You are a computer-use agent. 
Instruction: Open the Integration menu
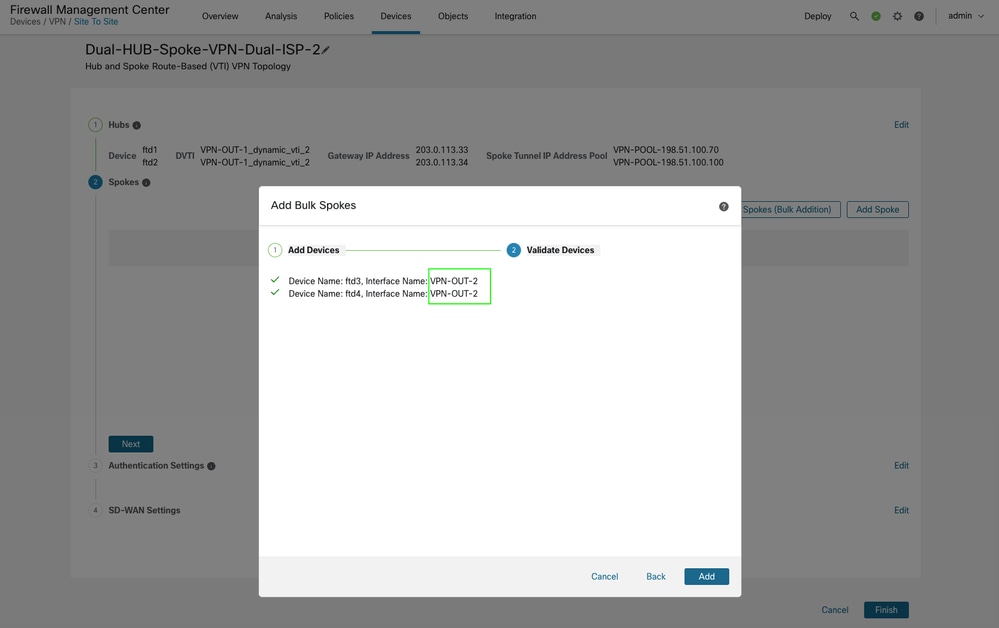[x=515, y=16]
